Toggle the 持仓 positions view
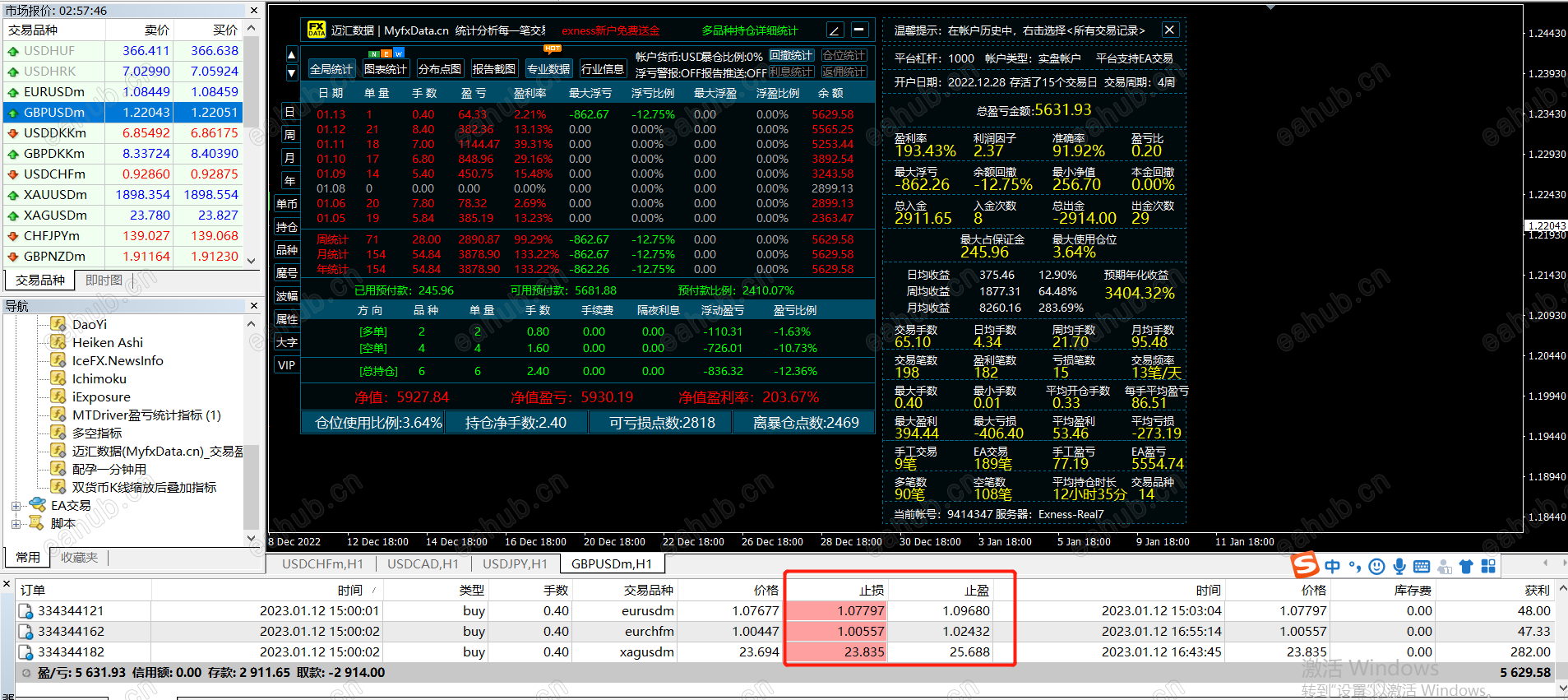 [x=287, y=227]
